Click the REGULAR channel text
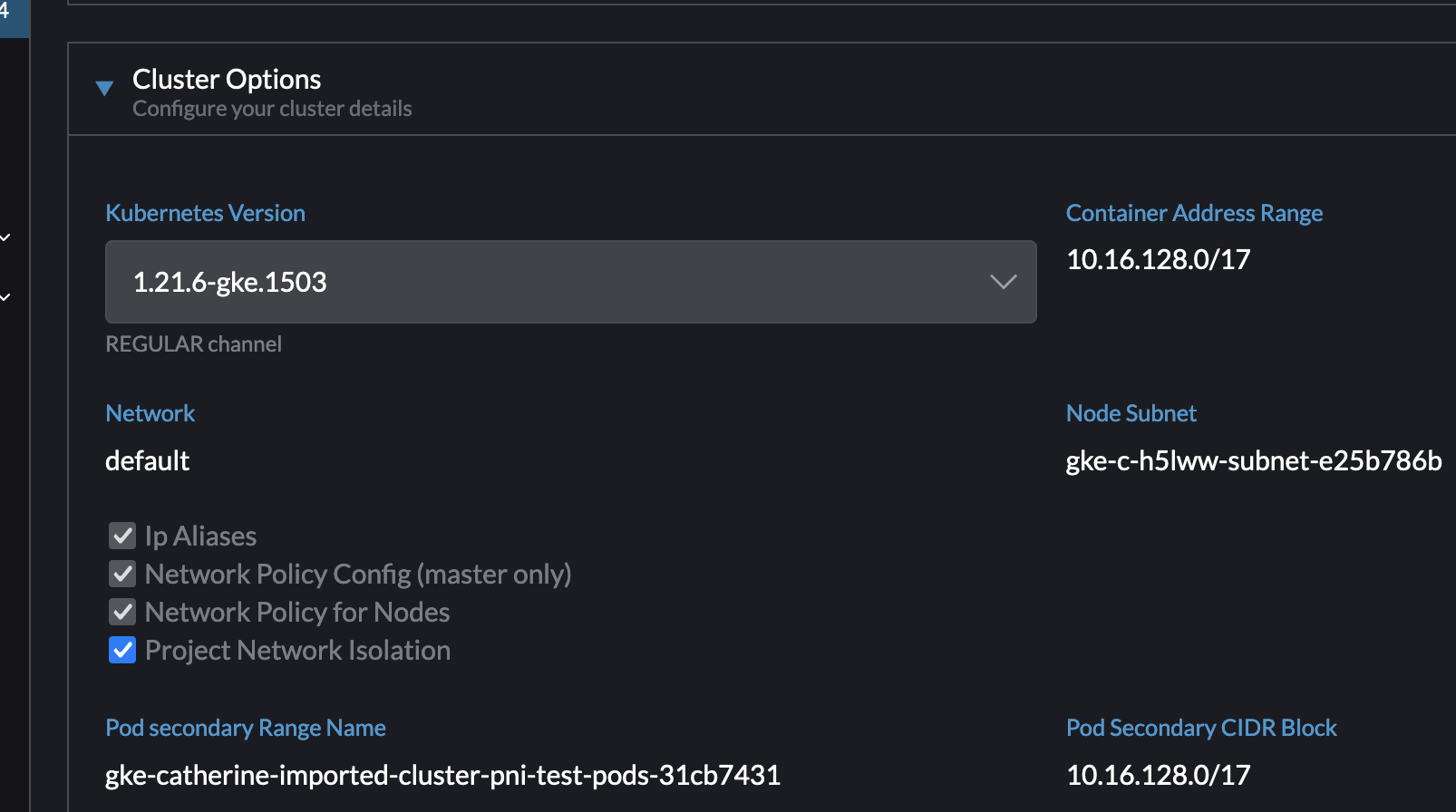The height and width of the screenshot is (812, 1456). [x=193, y=343]
